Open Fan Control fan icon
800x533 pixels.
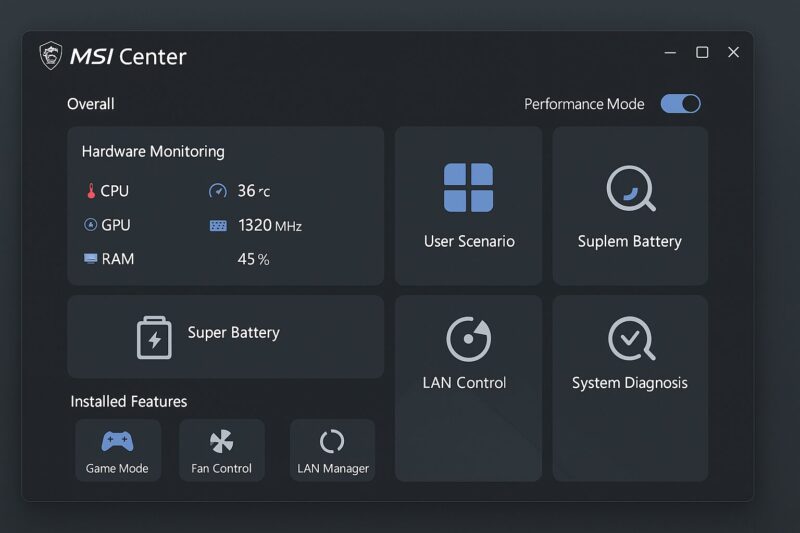[221, 441]
